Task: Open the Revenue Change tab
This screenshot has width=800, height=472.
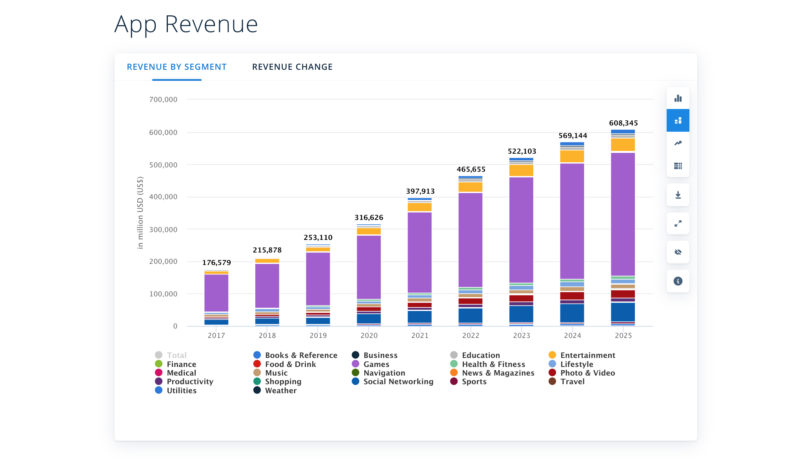Action: [x=292, y=67]
